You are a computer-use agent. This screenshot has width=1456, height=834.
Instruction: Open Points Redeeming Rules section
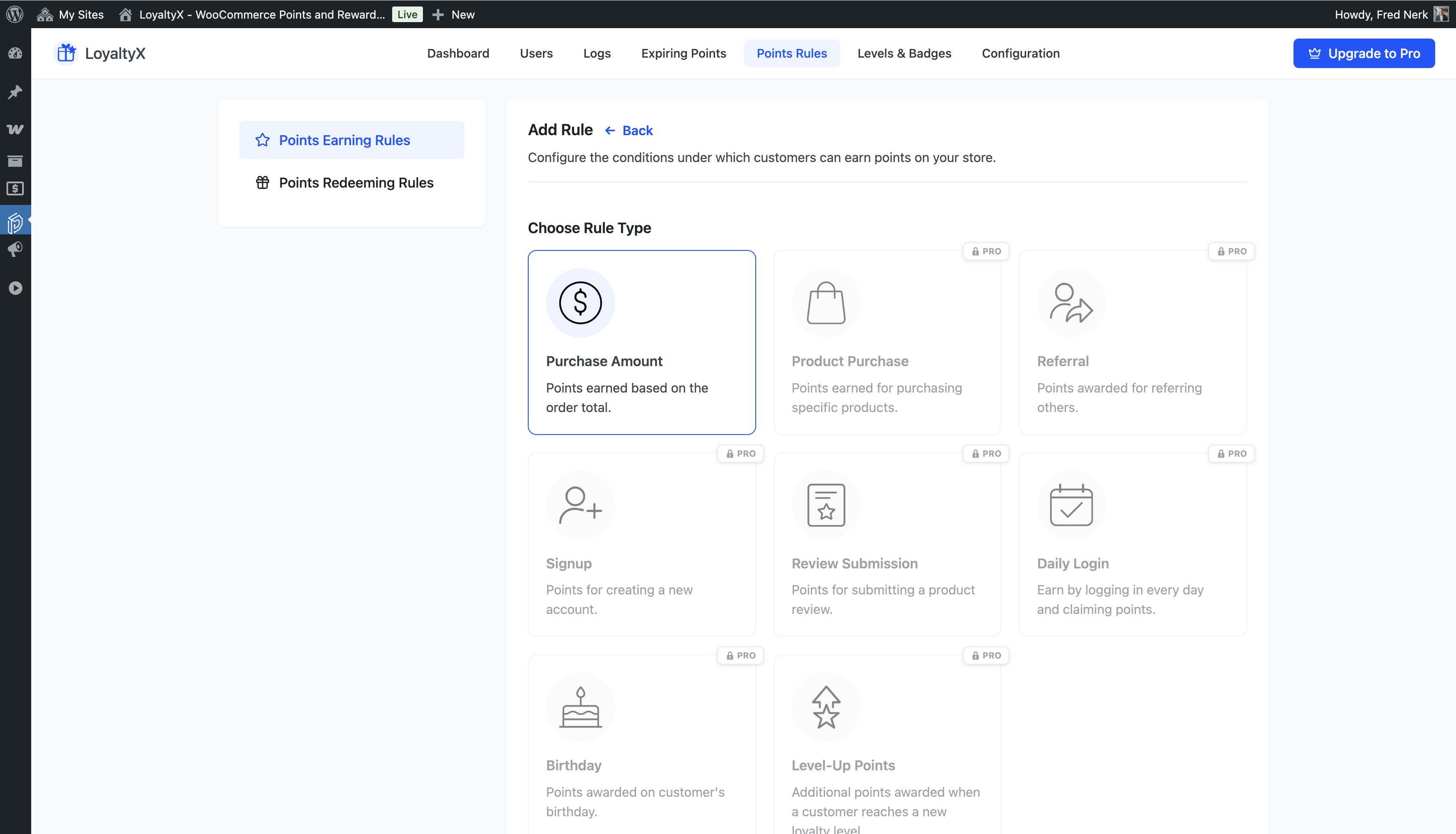356,183
